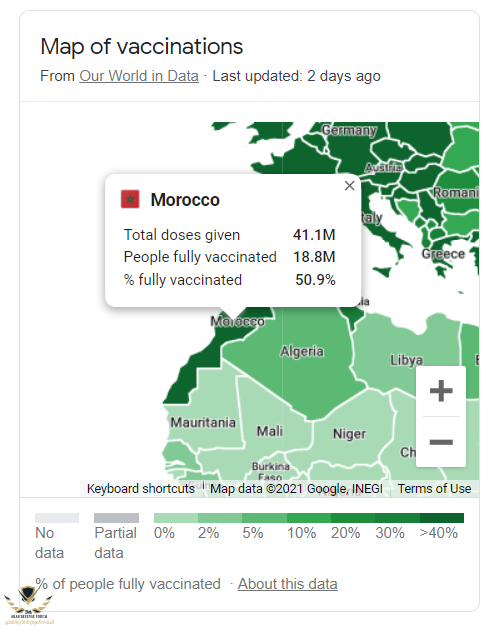This screenshot has height=626, width=494.
Task: Click the >40% dark green legend swatch
Action: coord(442,518)
